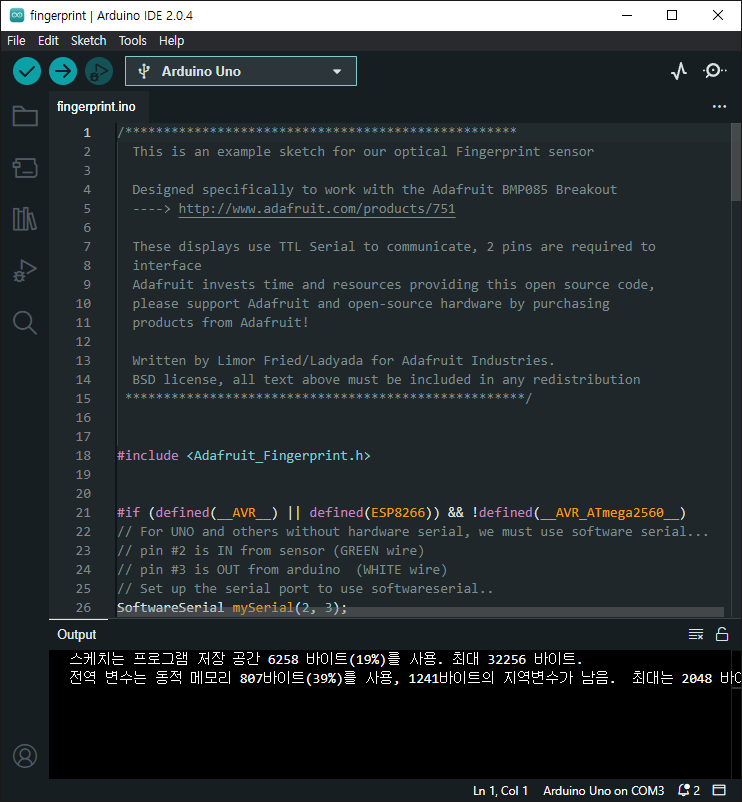Click Arduino Uno on COM3 status entry
The height and width of the screenshot is (802, 742).
(603, 791)
